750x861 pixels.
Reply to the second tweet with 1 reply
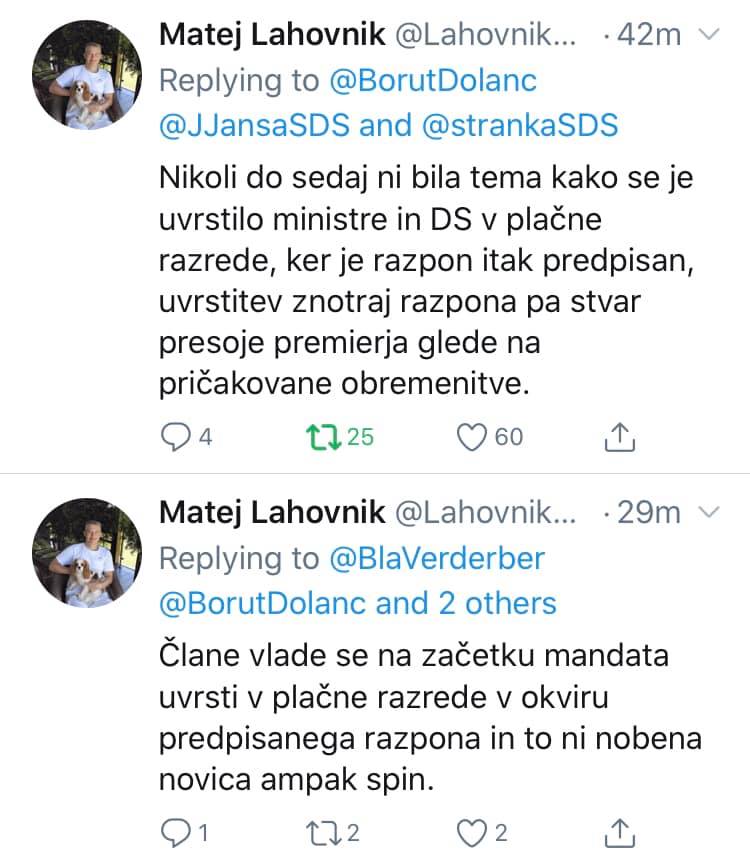click(176, 831)
